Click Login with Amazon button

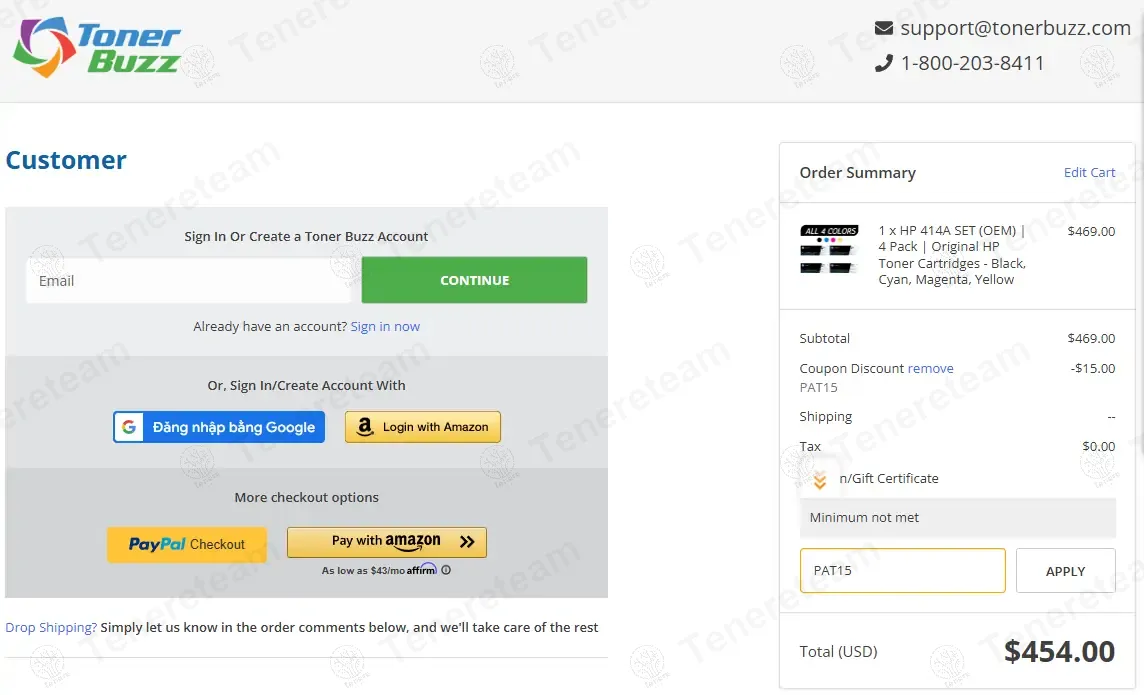click(x=423, y=427)
